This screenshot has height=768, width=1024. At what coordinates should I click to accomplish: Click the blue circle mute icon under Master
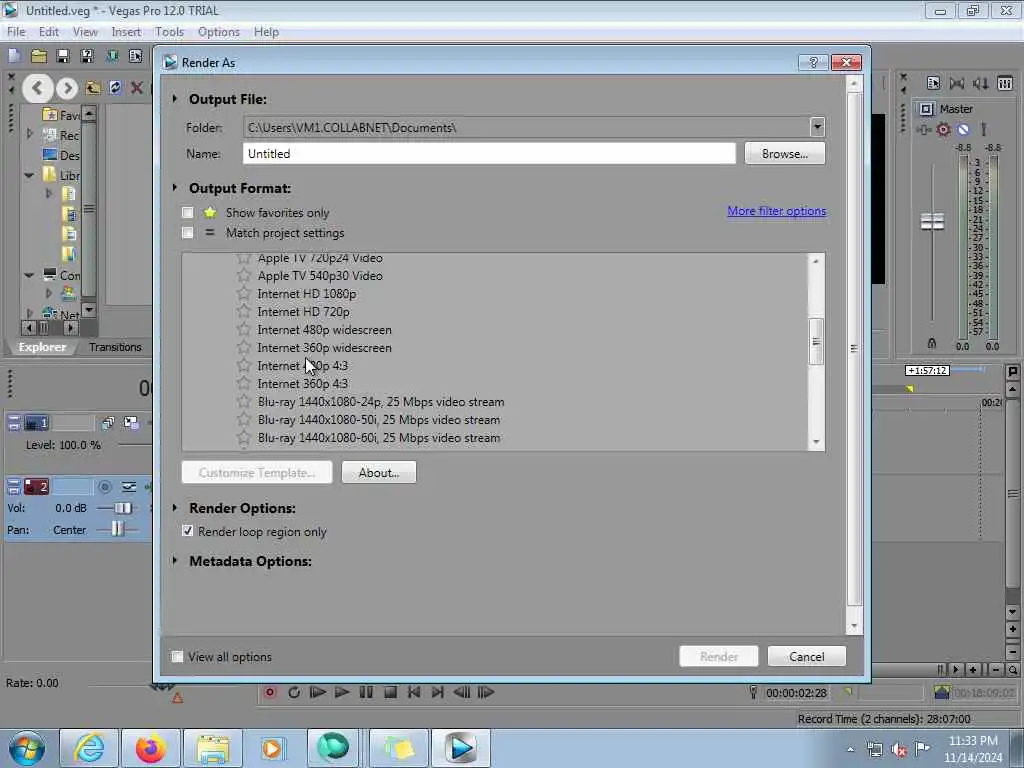click(x=963, y=129)
